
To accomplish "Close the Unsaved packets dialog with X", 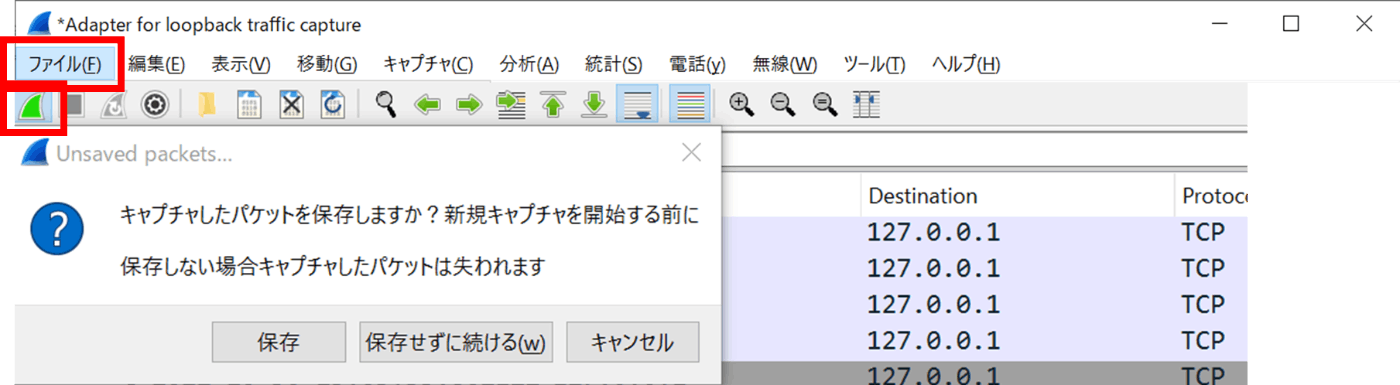I will tap(691, 153).
